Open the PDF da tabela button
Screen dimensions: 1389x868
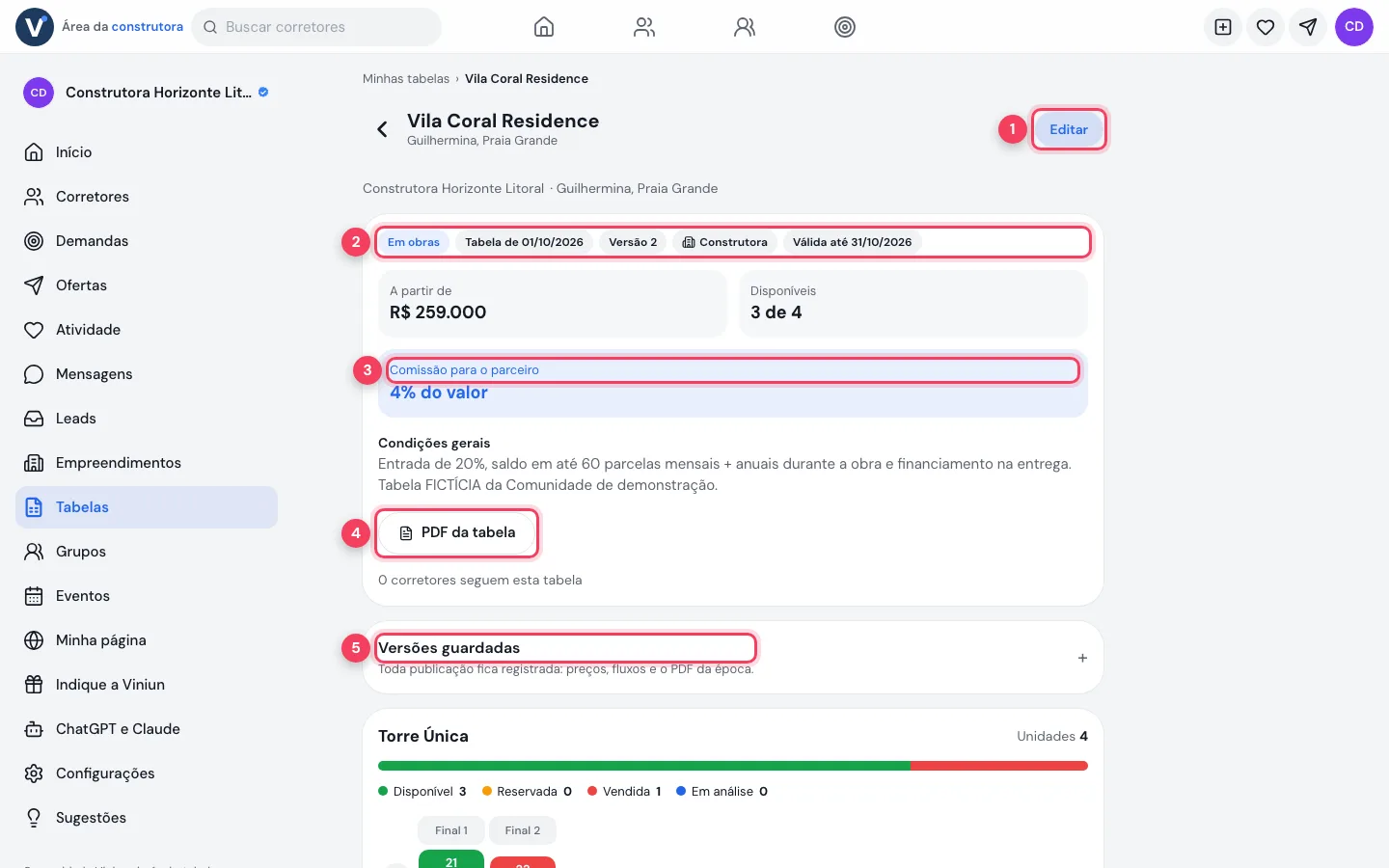[457, 532]
